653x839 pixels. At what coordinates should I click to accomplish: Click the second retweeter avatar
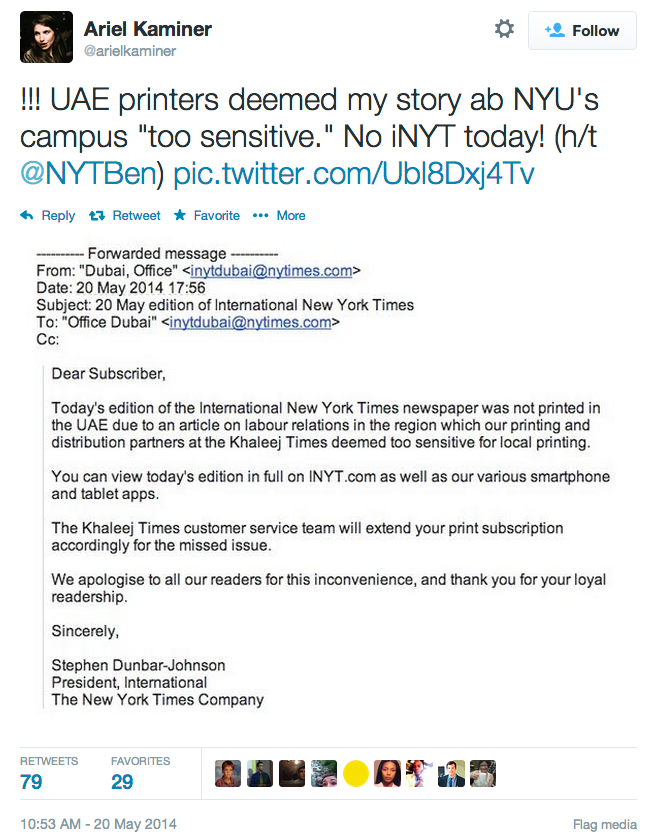260,774
